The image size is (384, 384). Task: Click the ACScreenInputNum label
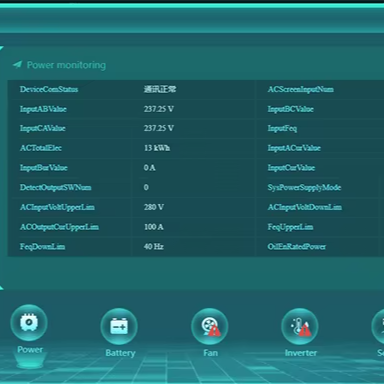(301, 89)
